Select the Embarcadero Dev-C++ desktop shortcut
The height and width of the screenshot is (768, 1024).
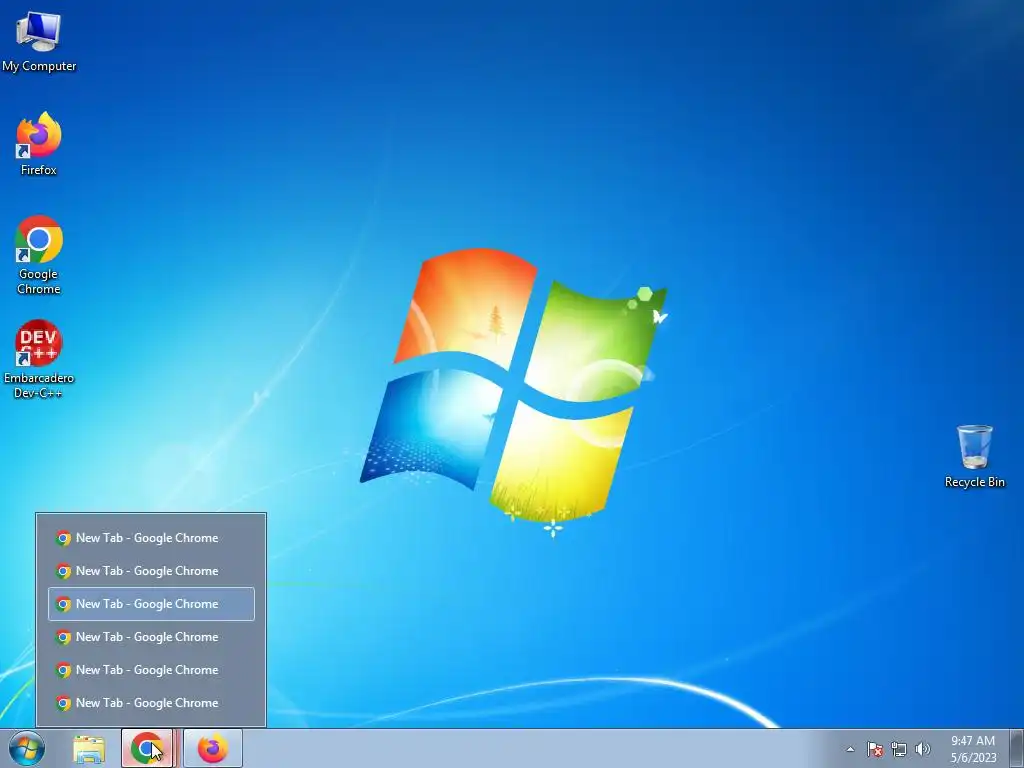[x=39, y=359]
